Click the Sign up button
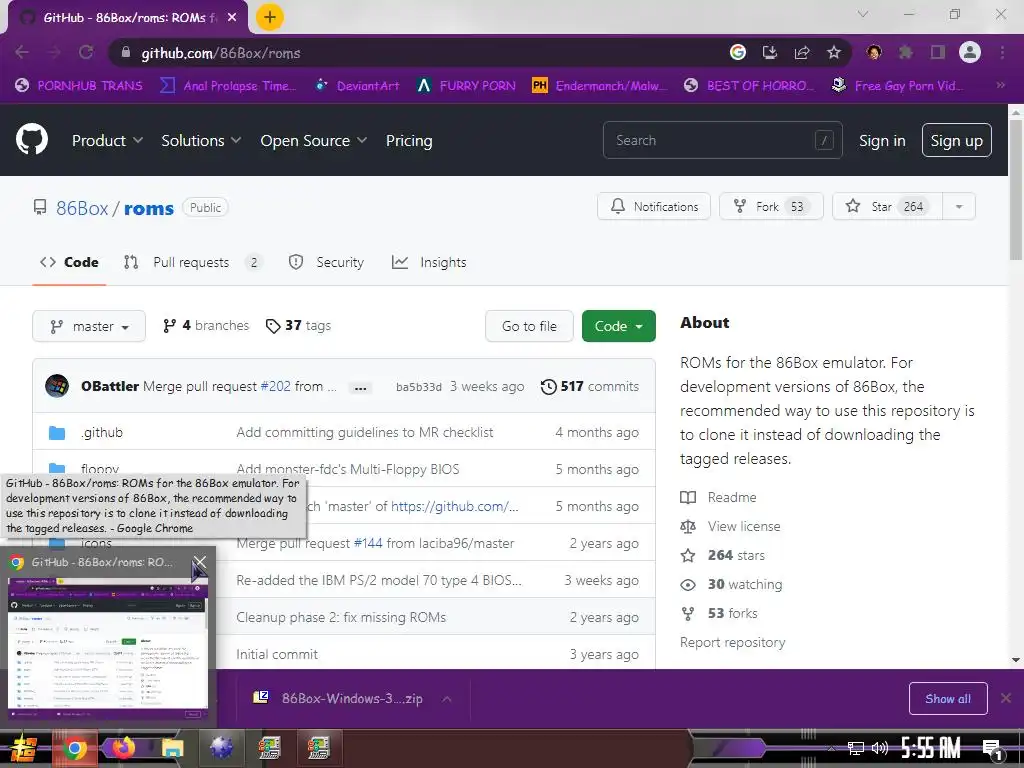Image resolution: width=1024 pixels, height=768 pixels. pos(956,140)
